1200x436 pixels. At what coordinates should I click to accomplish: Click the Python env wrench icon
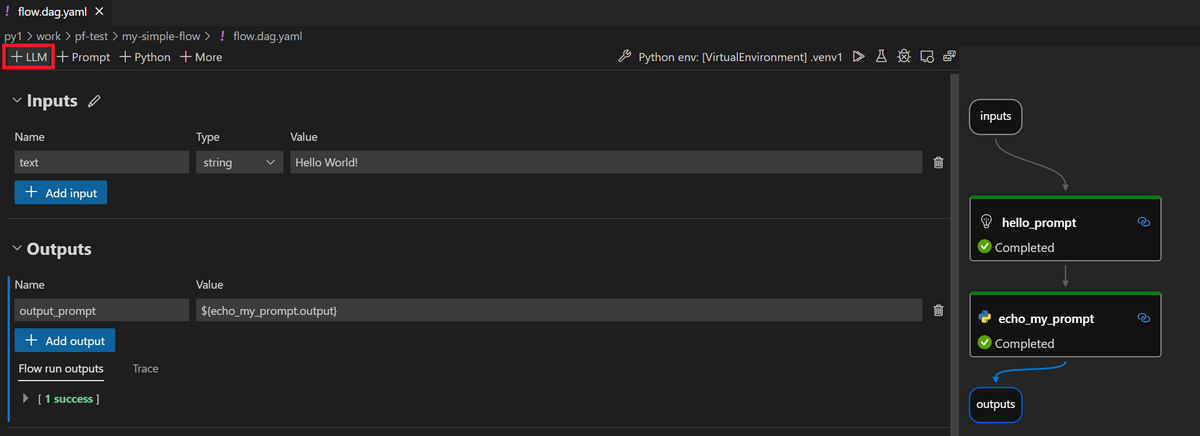tap(625, 57)
